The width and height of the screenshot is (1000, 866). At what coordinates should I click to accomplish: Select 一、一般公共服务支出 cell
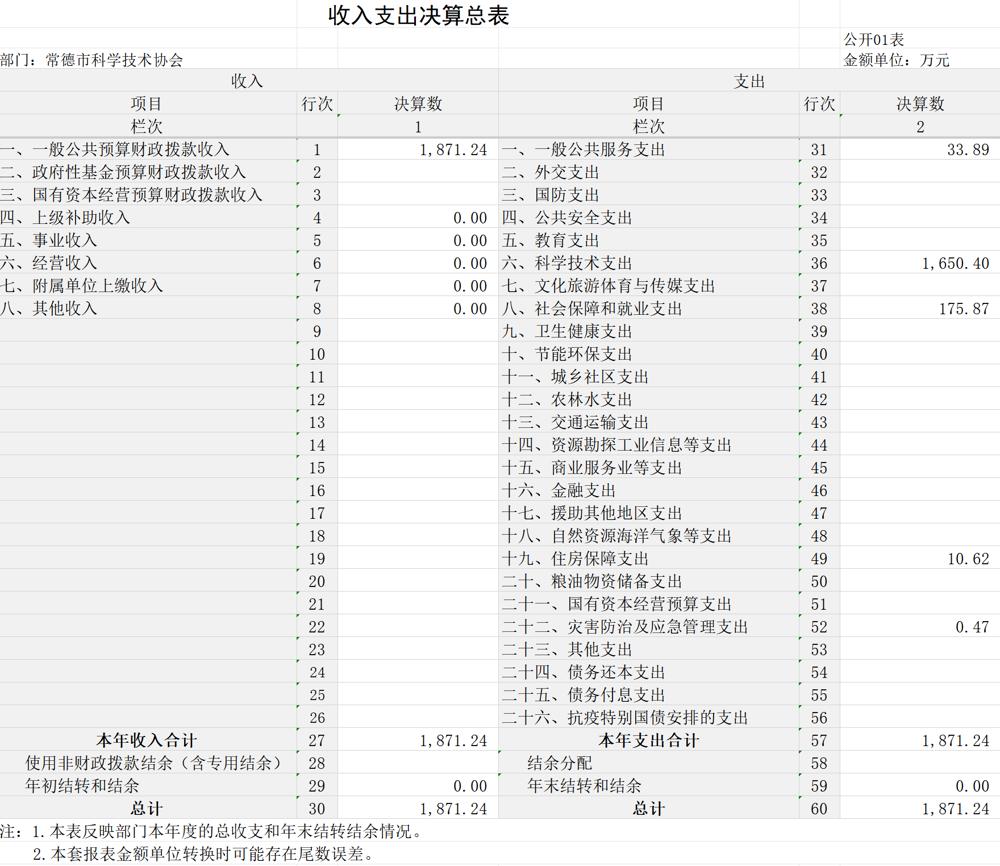coord(649,149)
